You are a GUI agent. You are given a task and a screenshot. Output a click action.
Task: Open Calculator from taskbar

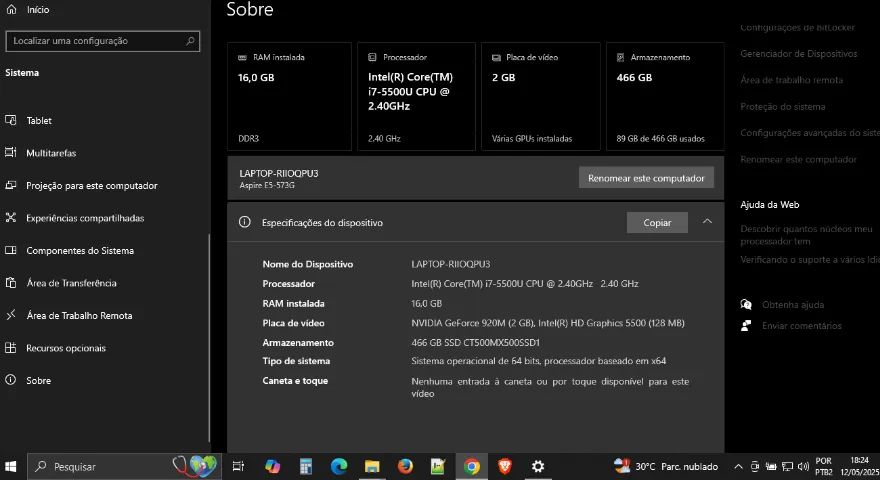tap(306, 467)
